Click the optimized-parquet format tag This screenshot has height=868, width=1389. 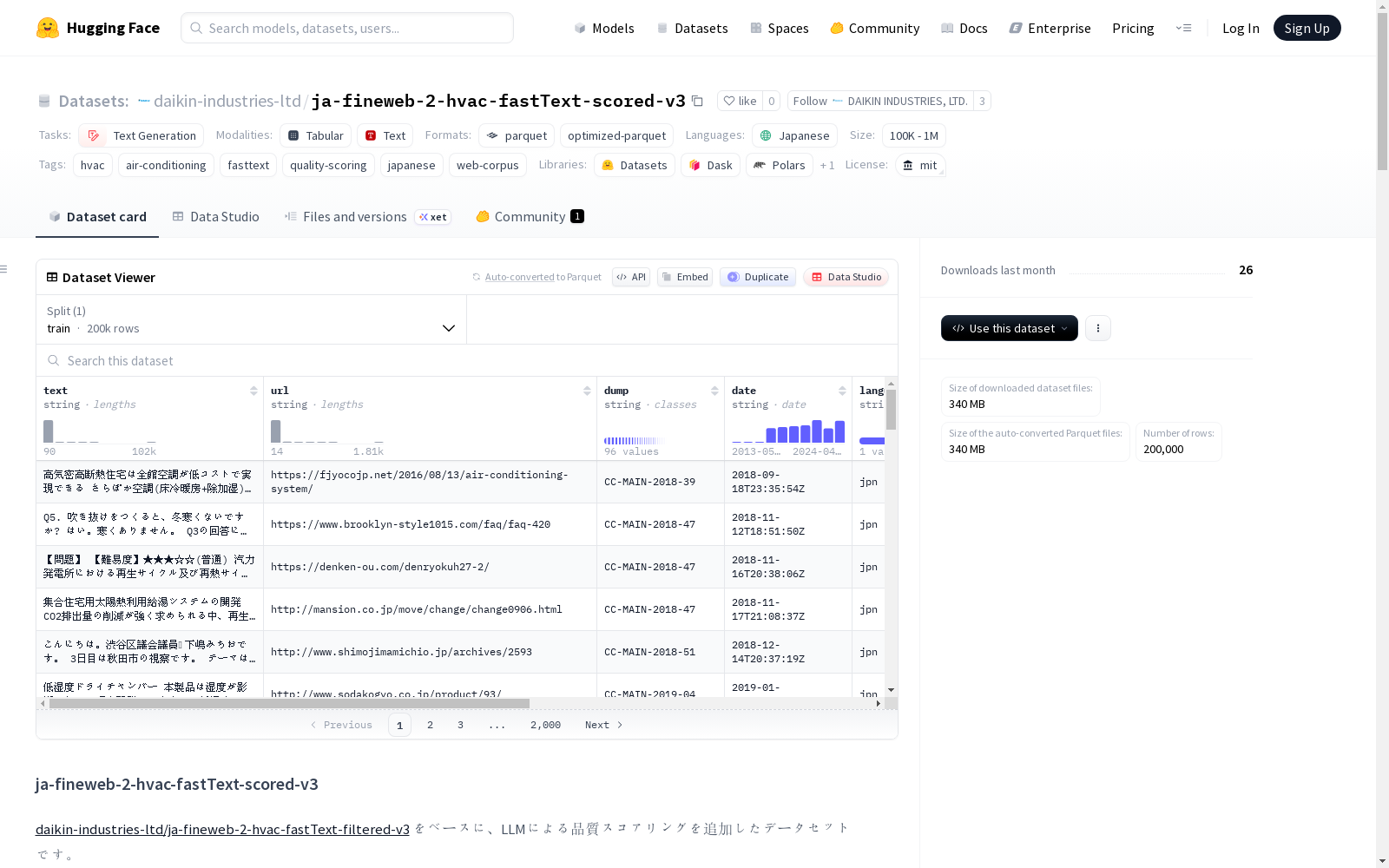(616, 135)
